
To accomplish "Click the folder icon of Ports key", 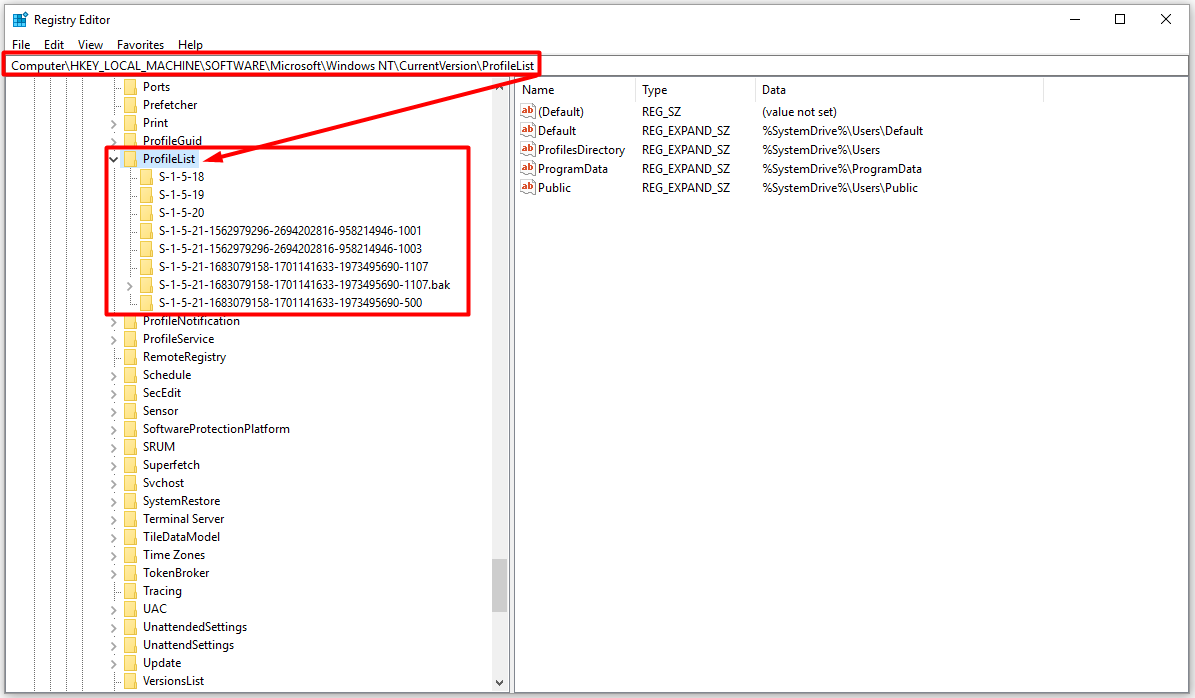I will 130,87.
